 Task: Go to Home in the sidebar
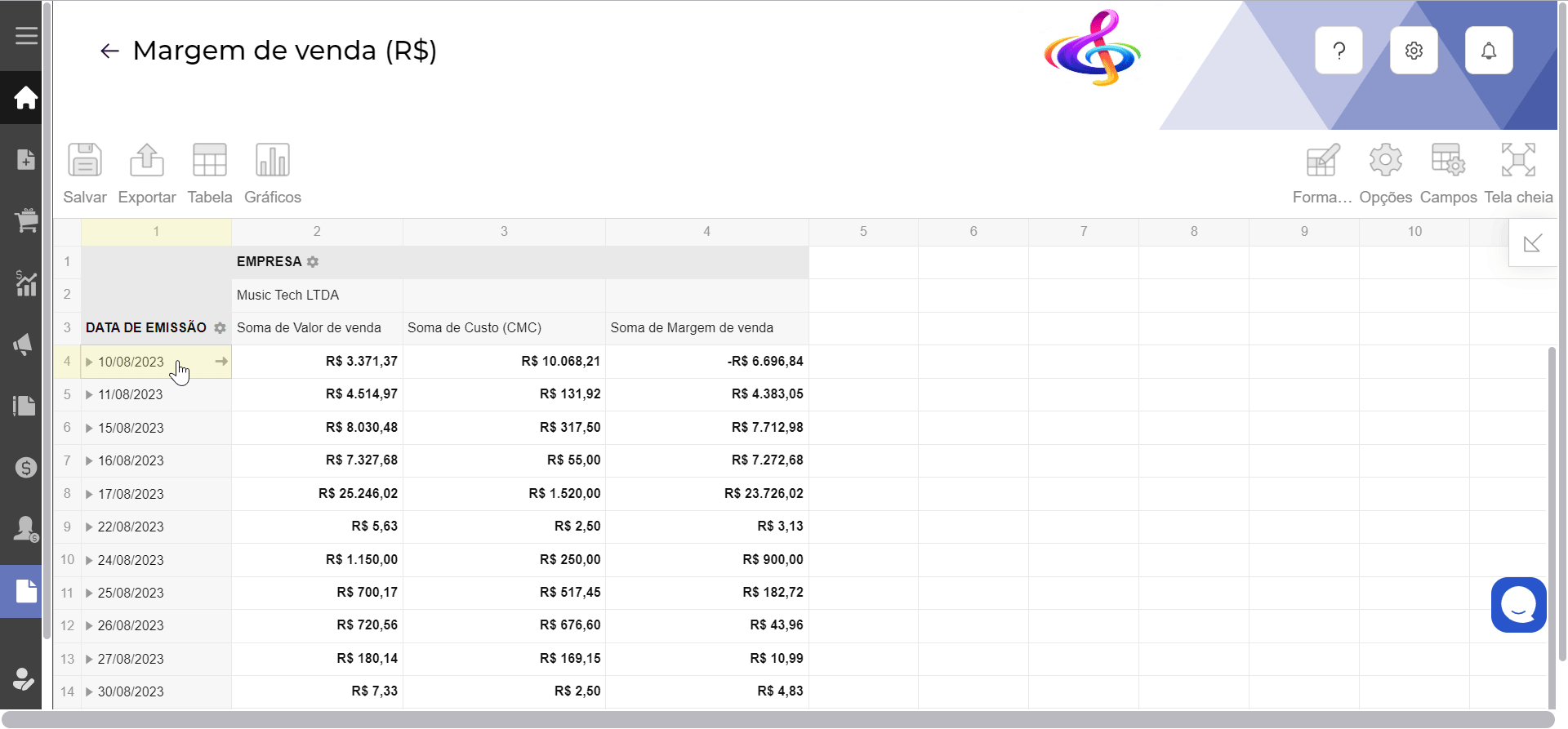(25, 98)
